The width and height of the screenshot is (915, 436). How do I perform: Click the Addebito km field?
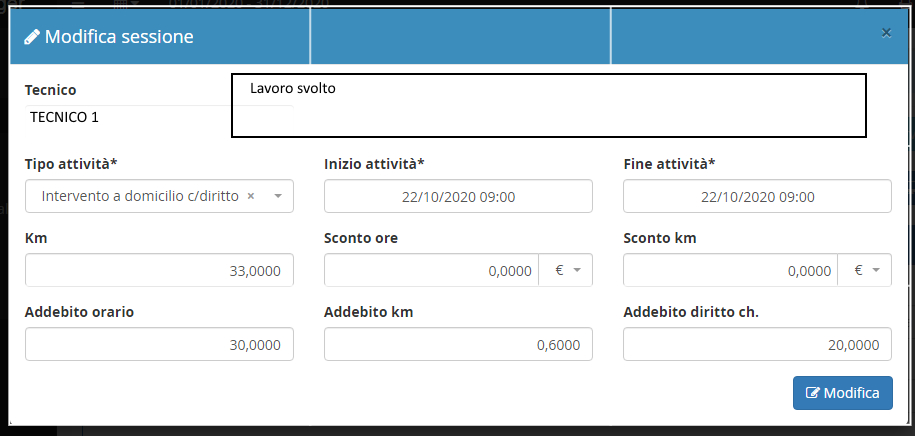coord(458,344)
